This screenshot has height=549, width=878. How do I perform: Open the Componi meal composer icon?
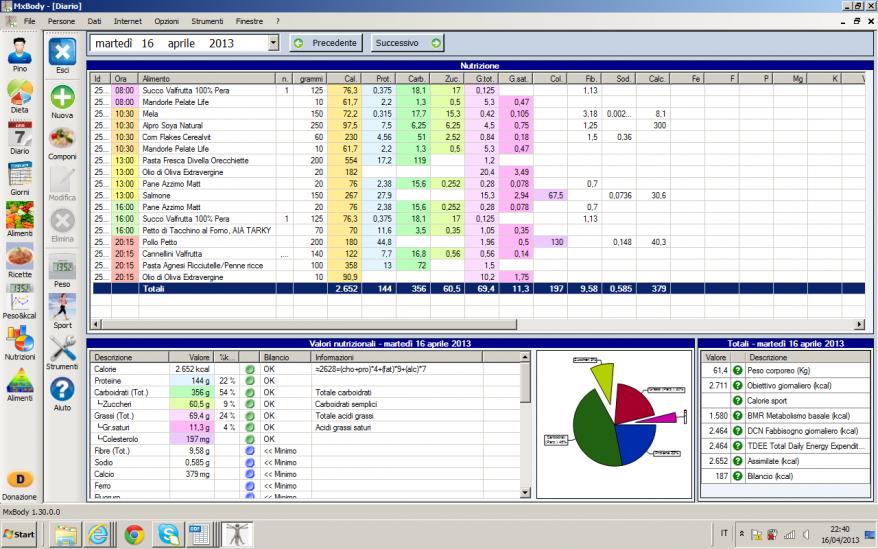click(62, 141)
